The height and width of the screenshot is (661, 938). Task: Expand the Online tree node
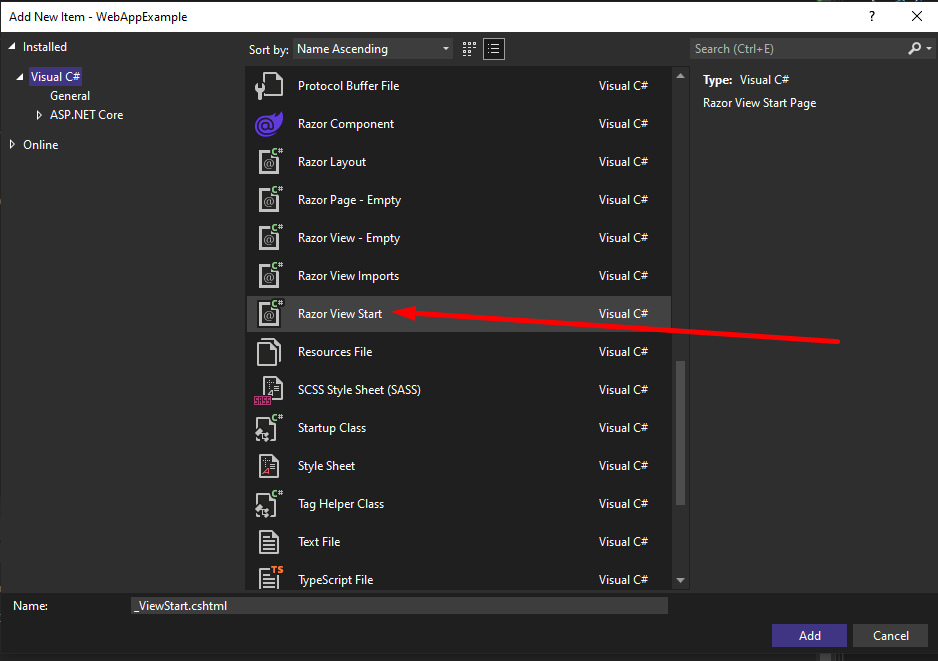[12, 145]
